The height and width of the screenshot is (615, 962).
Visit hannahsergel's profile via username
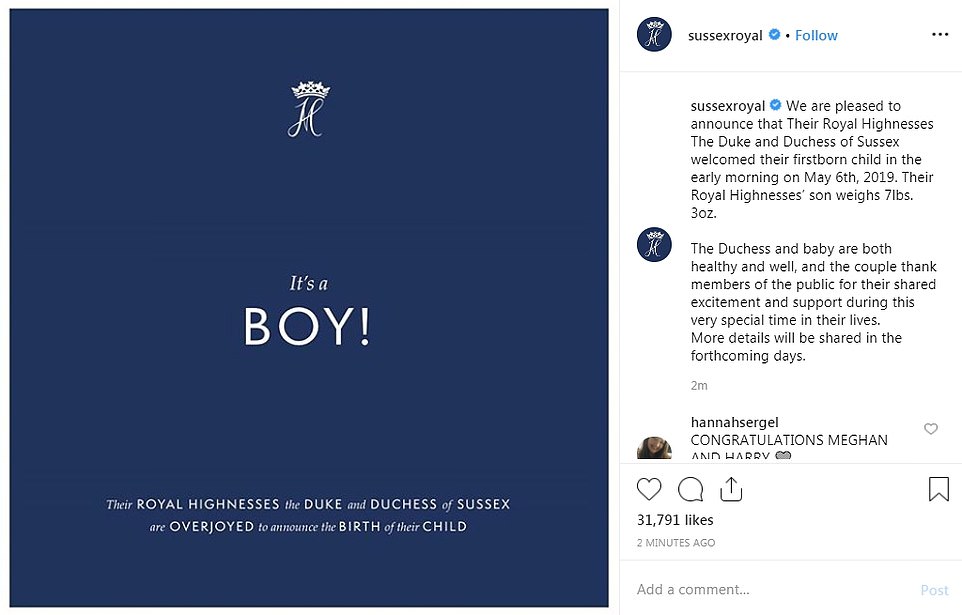735,423
